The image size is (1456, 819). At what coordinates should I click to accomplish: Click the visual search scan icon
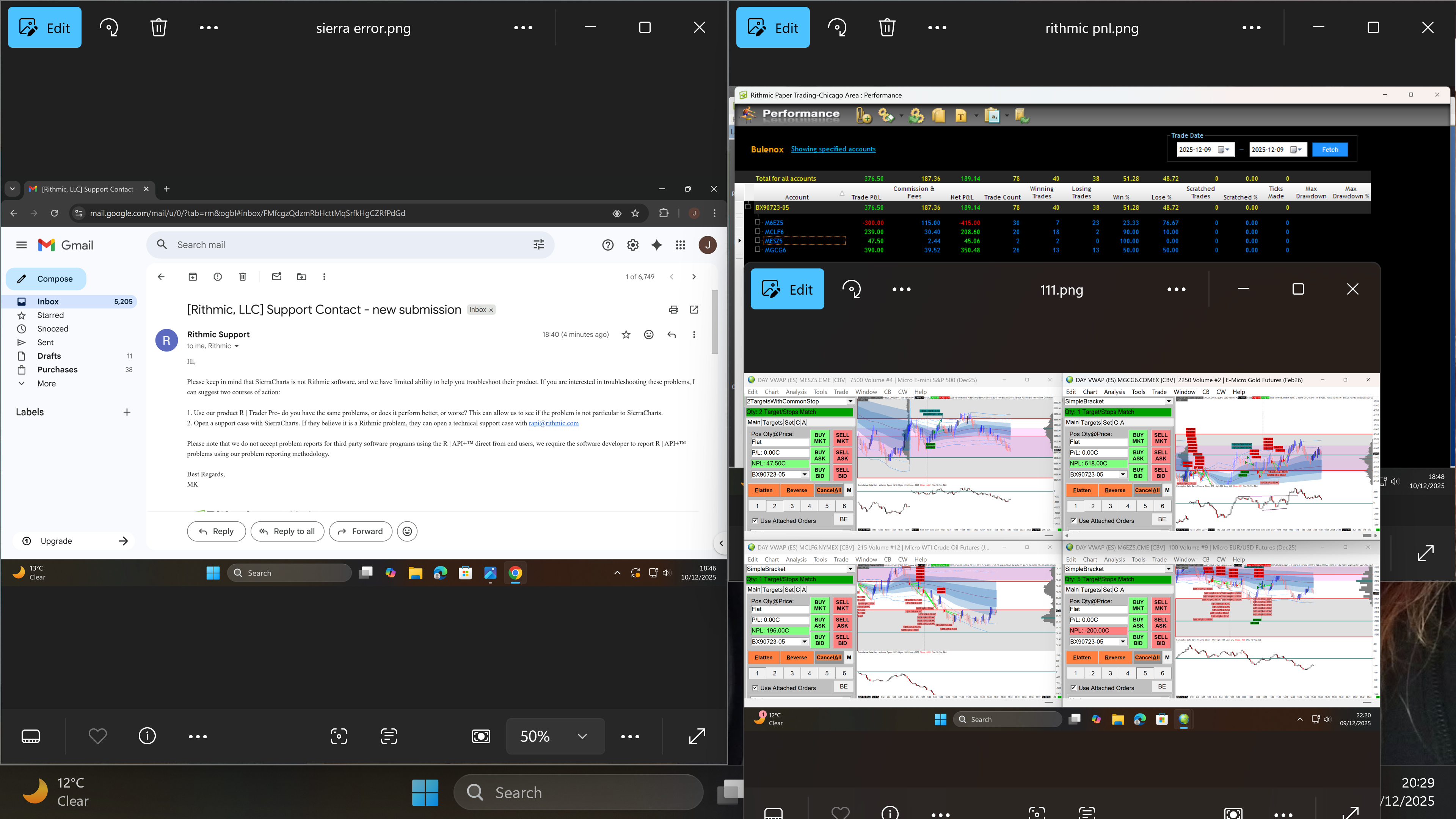coord(339,736)
